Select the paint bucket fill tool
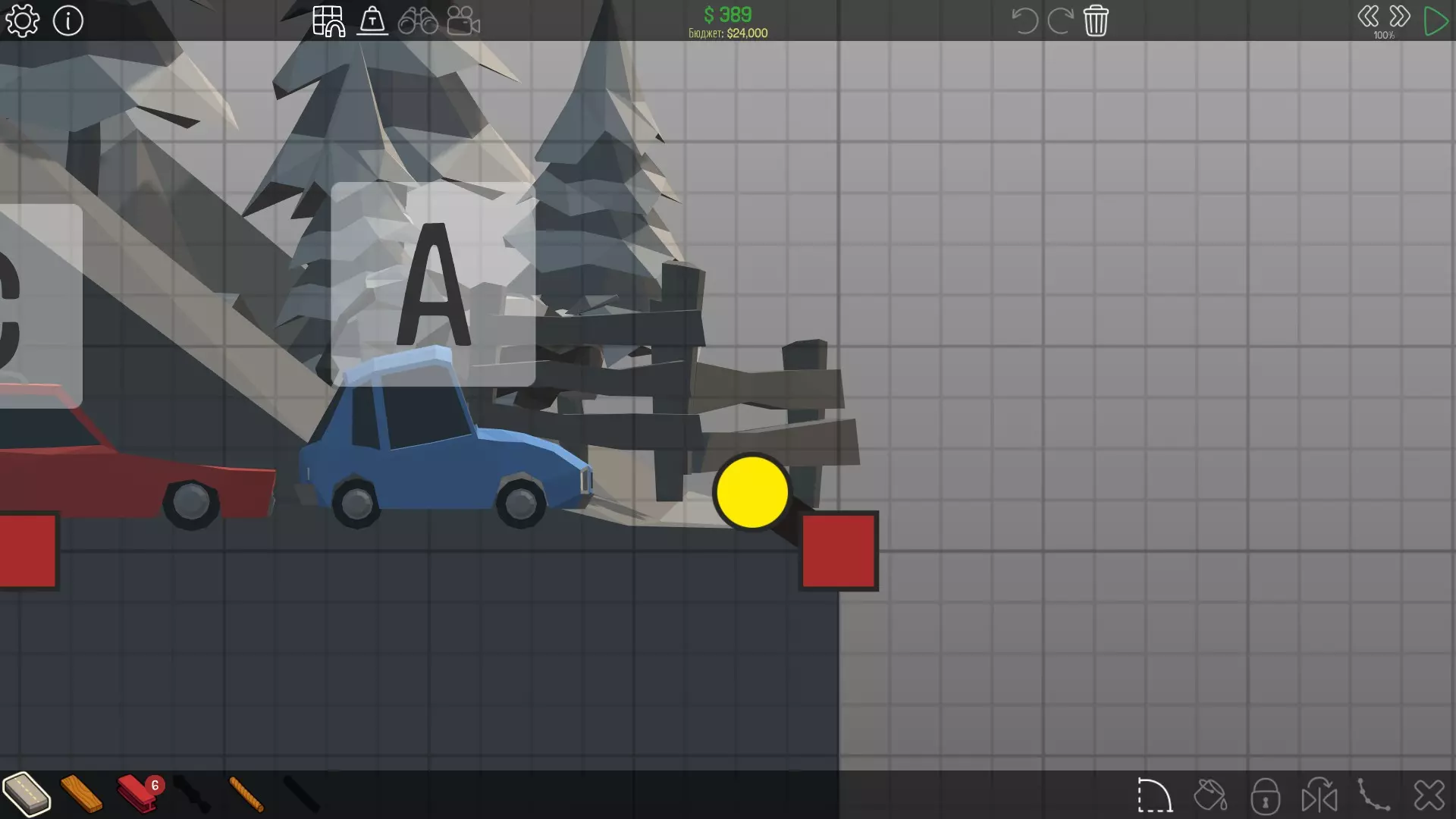 click(1210, 795)
